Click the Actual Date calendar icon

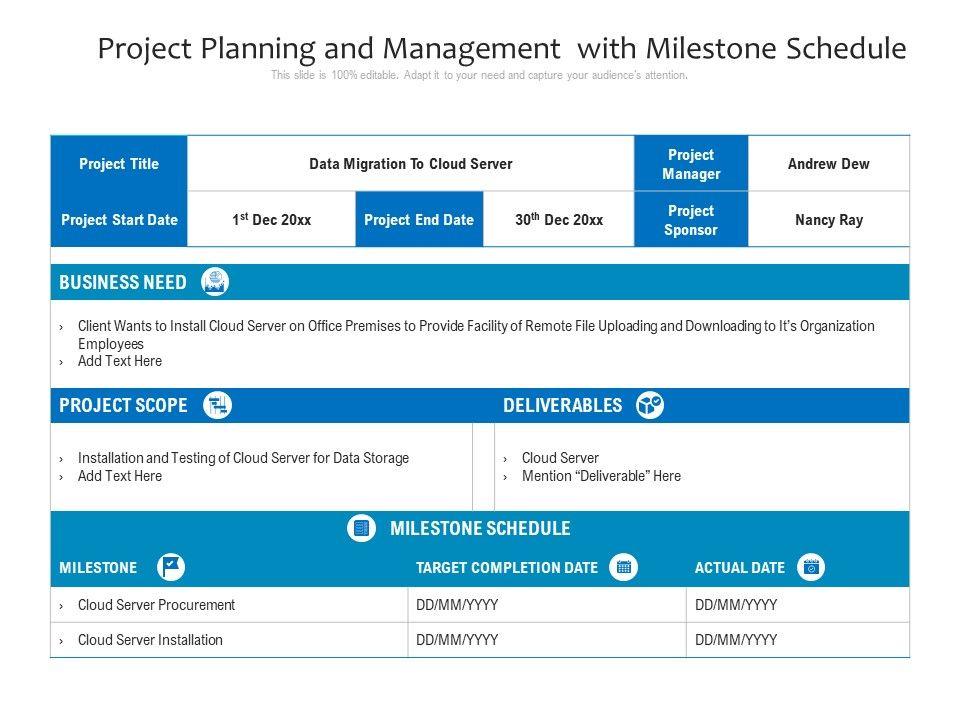click(x=811, y=567)
